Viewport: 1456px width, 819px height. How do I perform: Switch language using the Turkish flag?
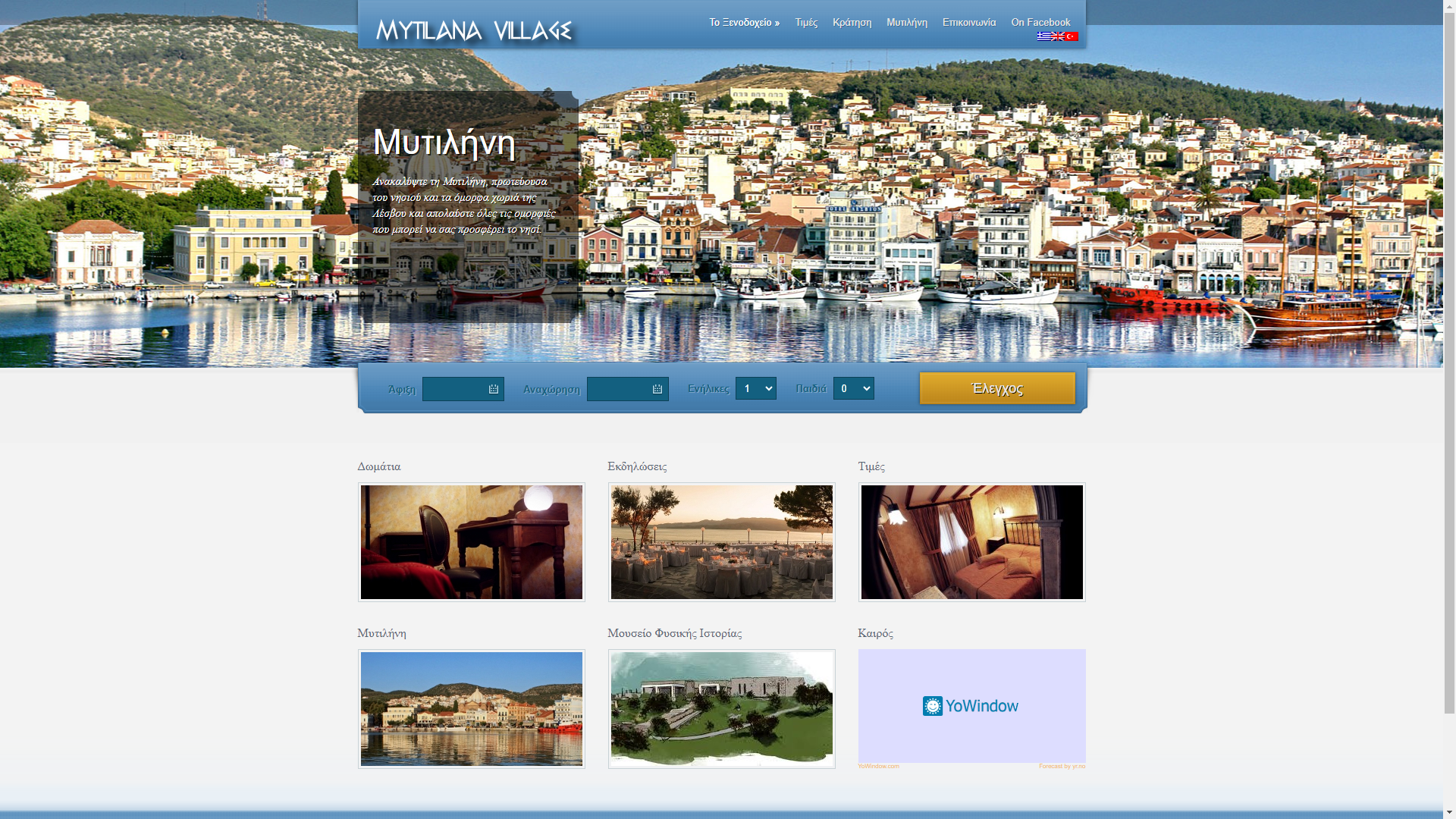[1071, 36]
